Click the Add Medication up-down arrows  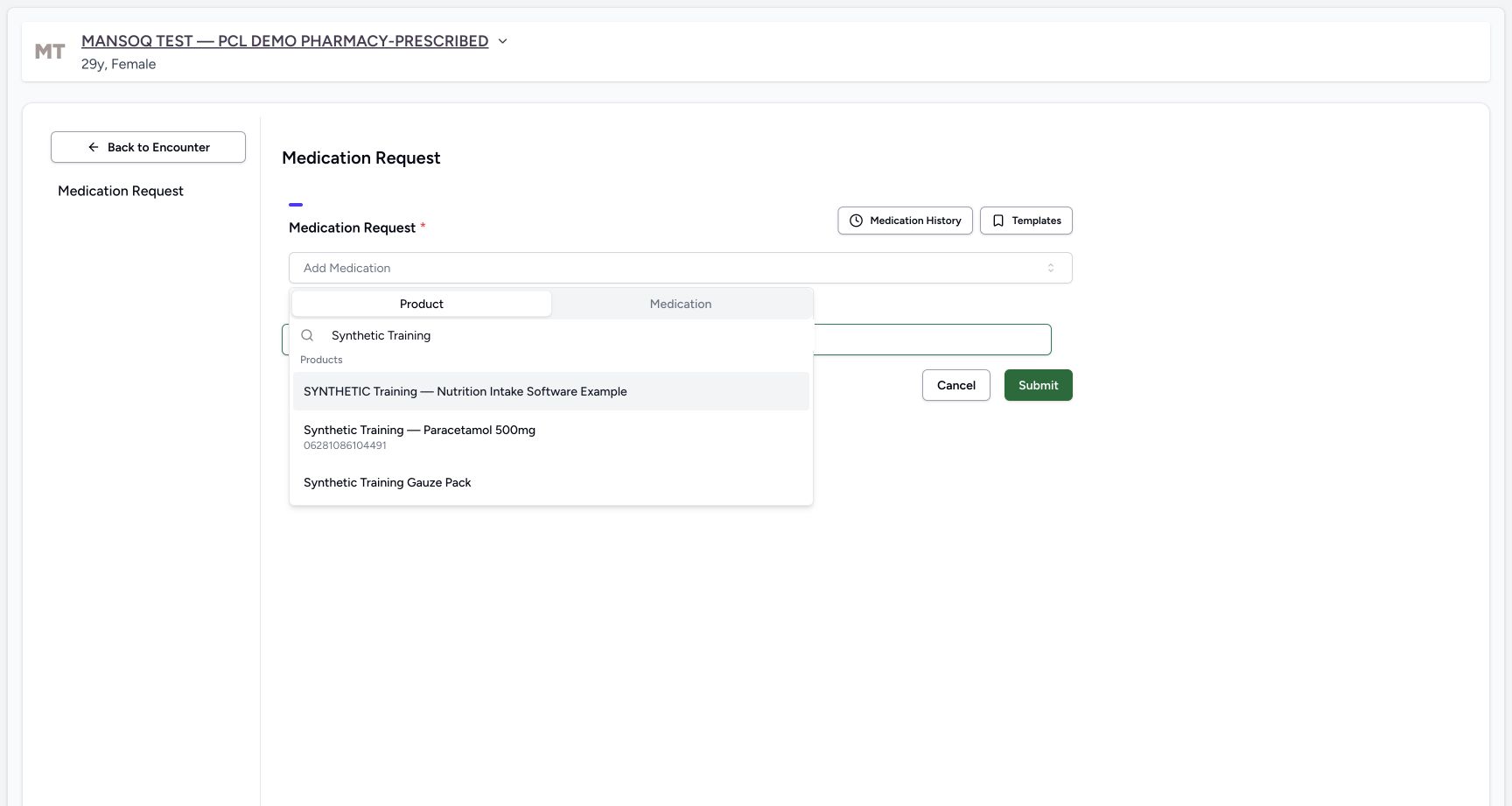tap(1051, 268)
